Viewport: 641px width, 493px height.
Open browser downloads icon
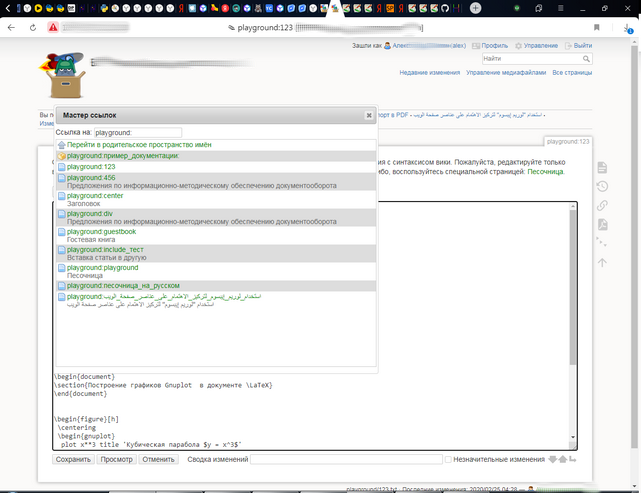[628, 28]
